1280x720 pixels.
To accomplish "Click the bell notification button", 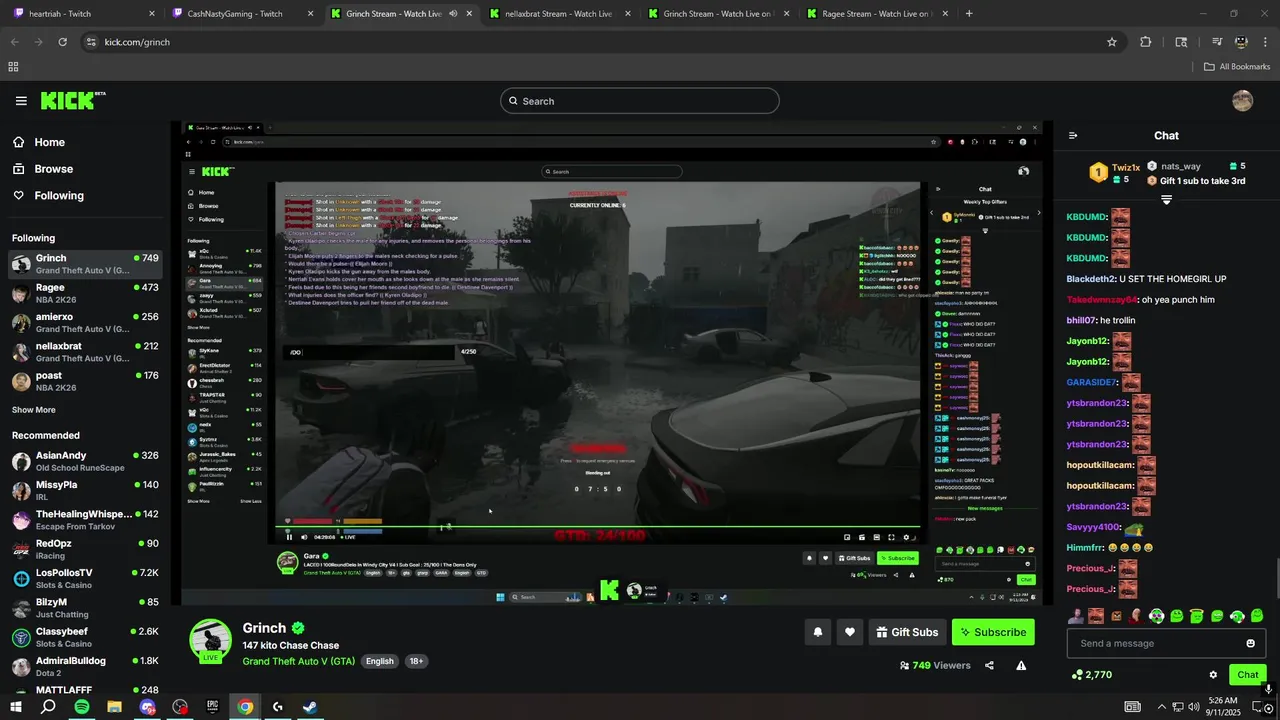I will [x=817, y=632].
